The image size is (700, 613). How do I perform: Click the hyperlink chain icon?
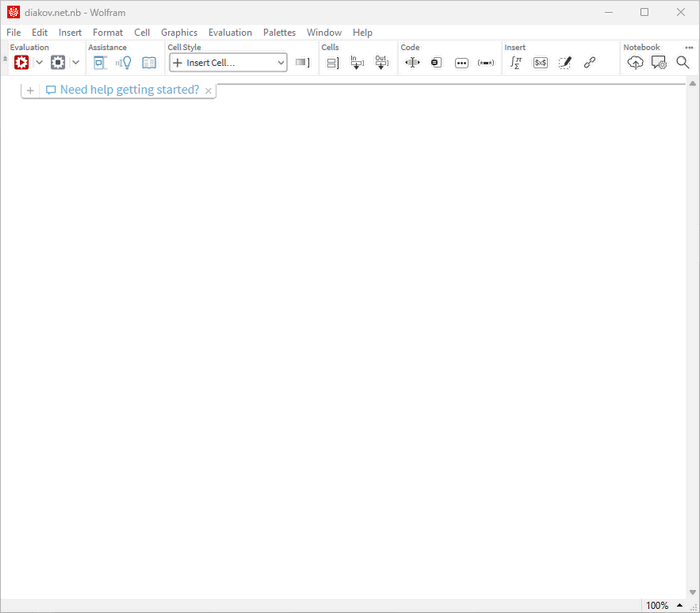coord(590,62)
